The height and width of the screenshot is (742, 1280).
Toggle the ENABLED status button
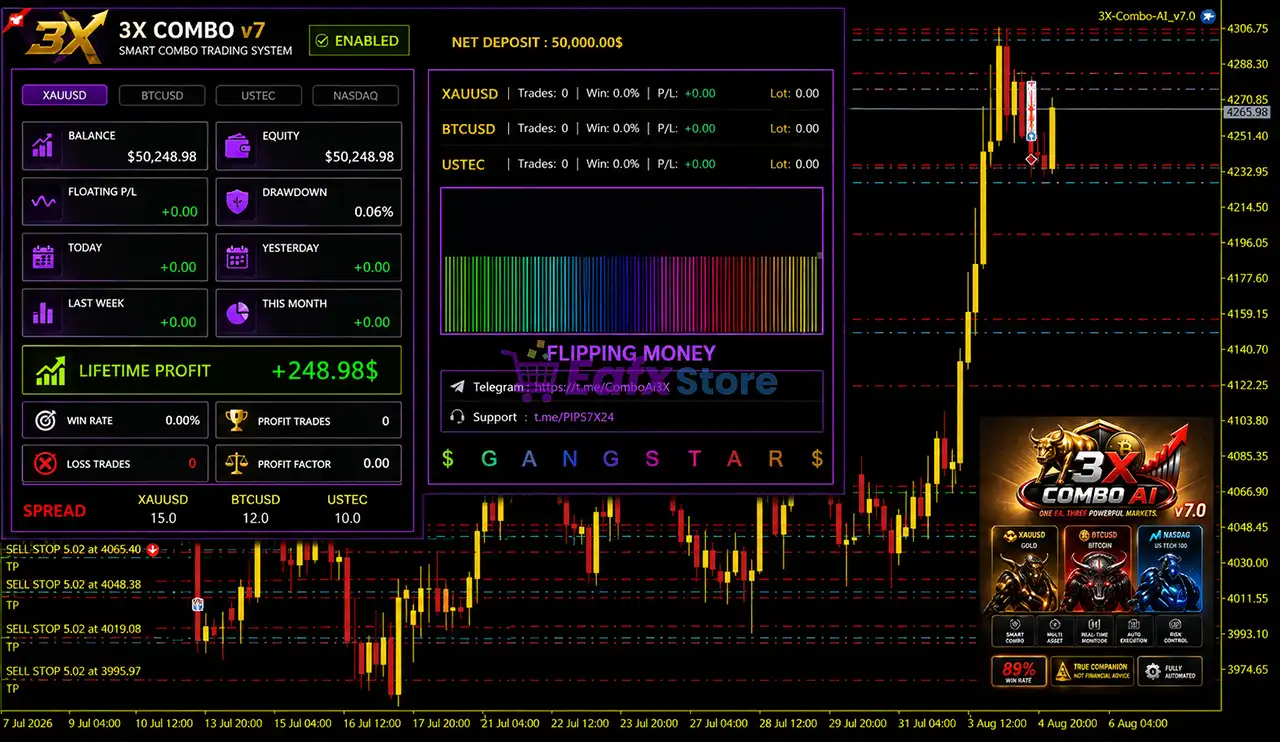tap(359, 41)
